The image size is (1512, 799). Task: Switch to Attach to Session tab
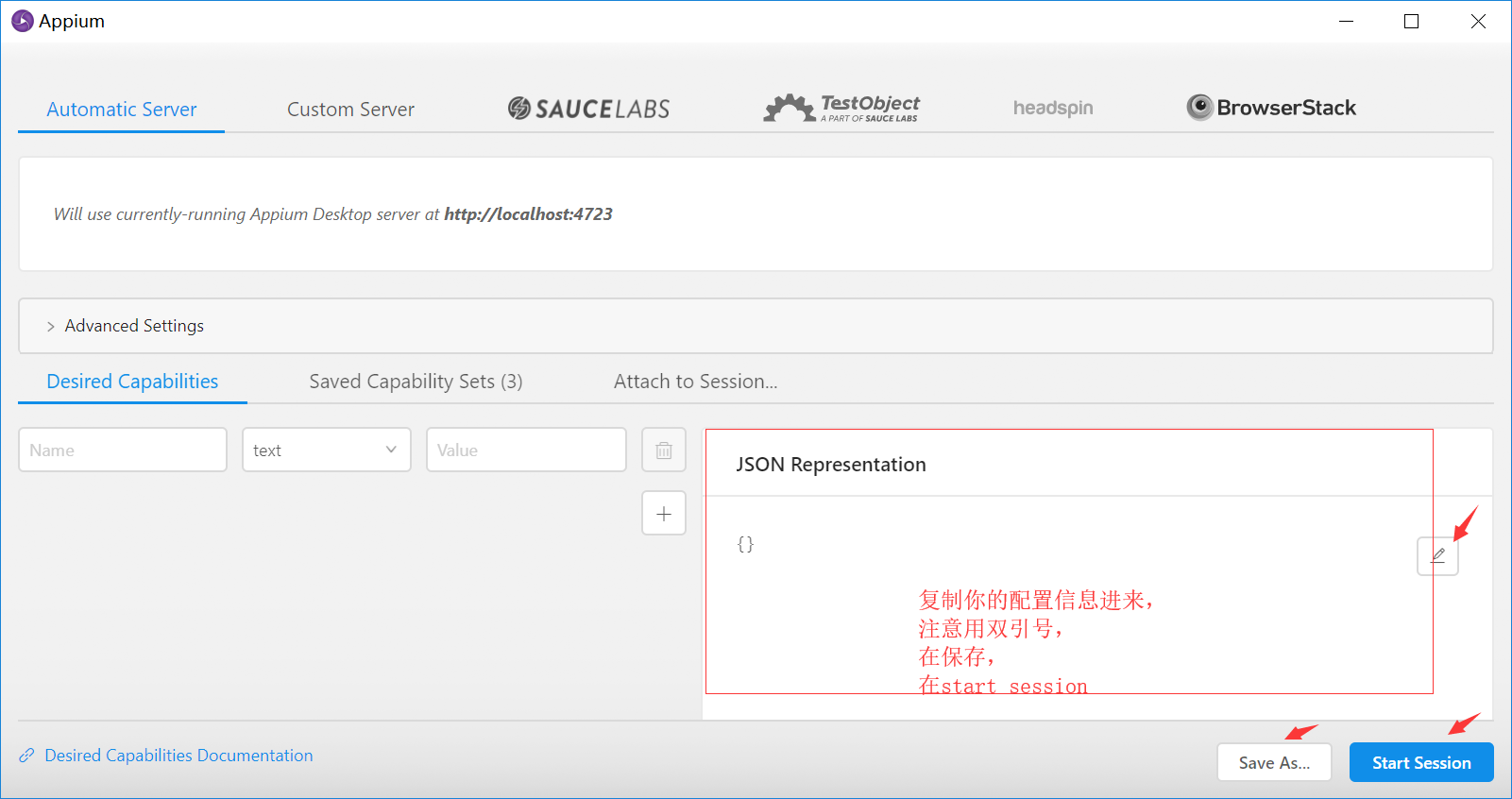pos(695,382)
